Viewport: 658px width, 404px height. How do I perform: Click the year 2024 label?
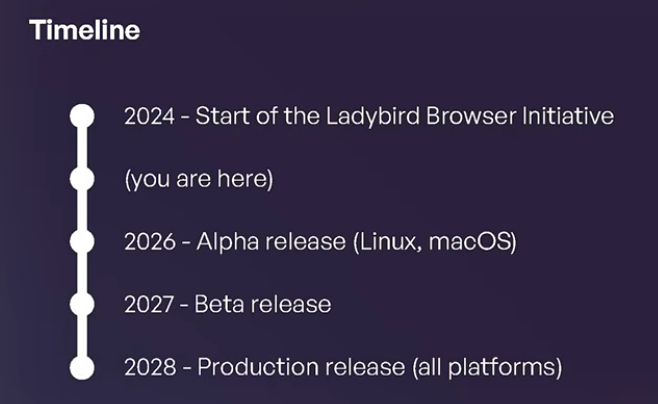coord(149,116)
